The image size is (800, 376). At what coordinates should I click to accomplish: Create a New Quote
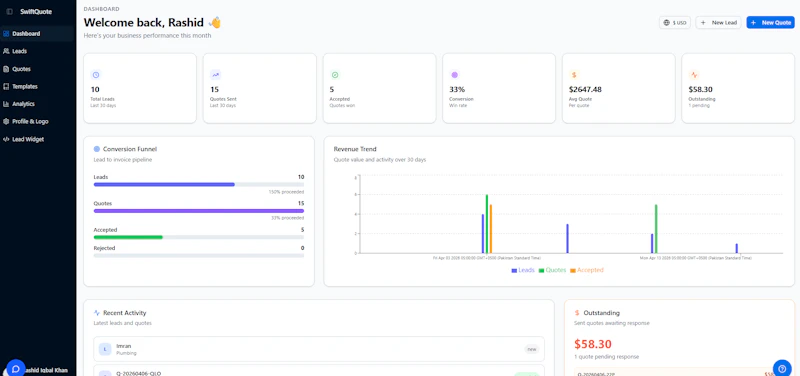(770, 22)
